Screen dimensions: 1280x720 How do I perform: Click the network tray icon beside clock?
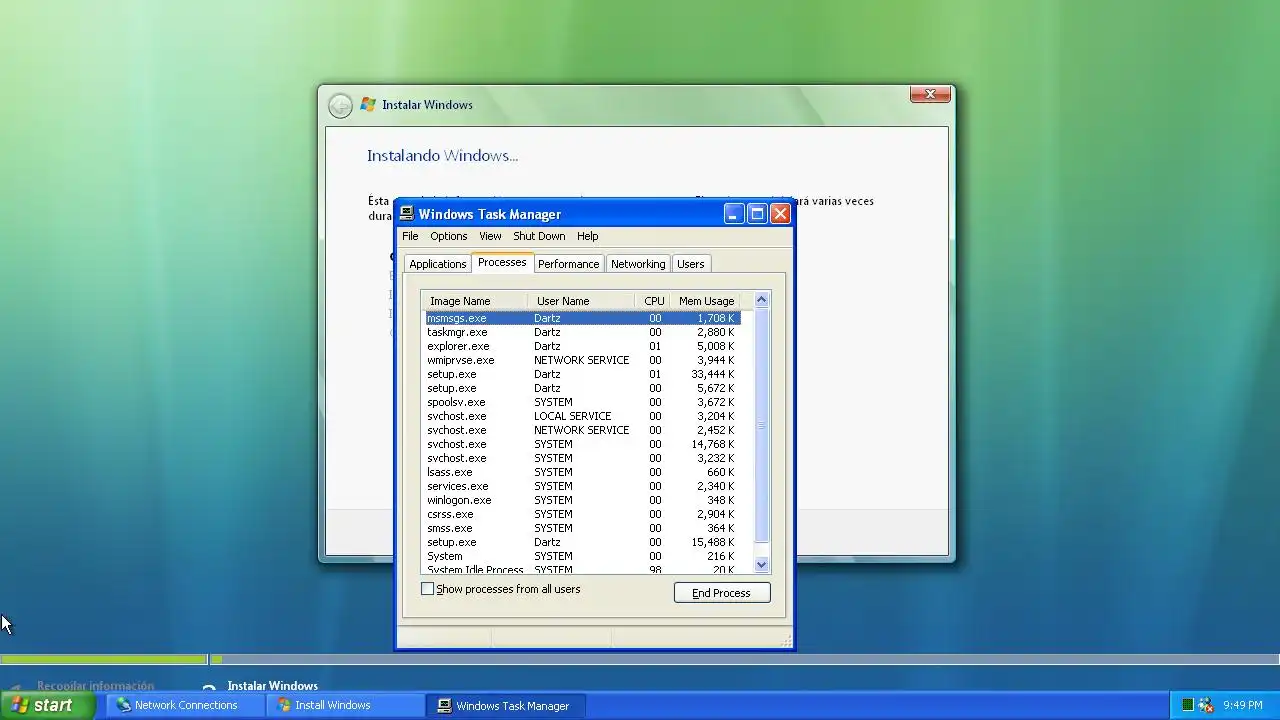pos(1206,705)
